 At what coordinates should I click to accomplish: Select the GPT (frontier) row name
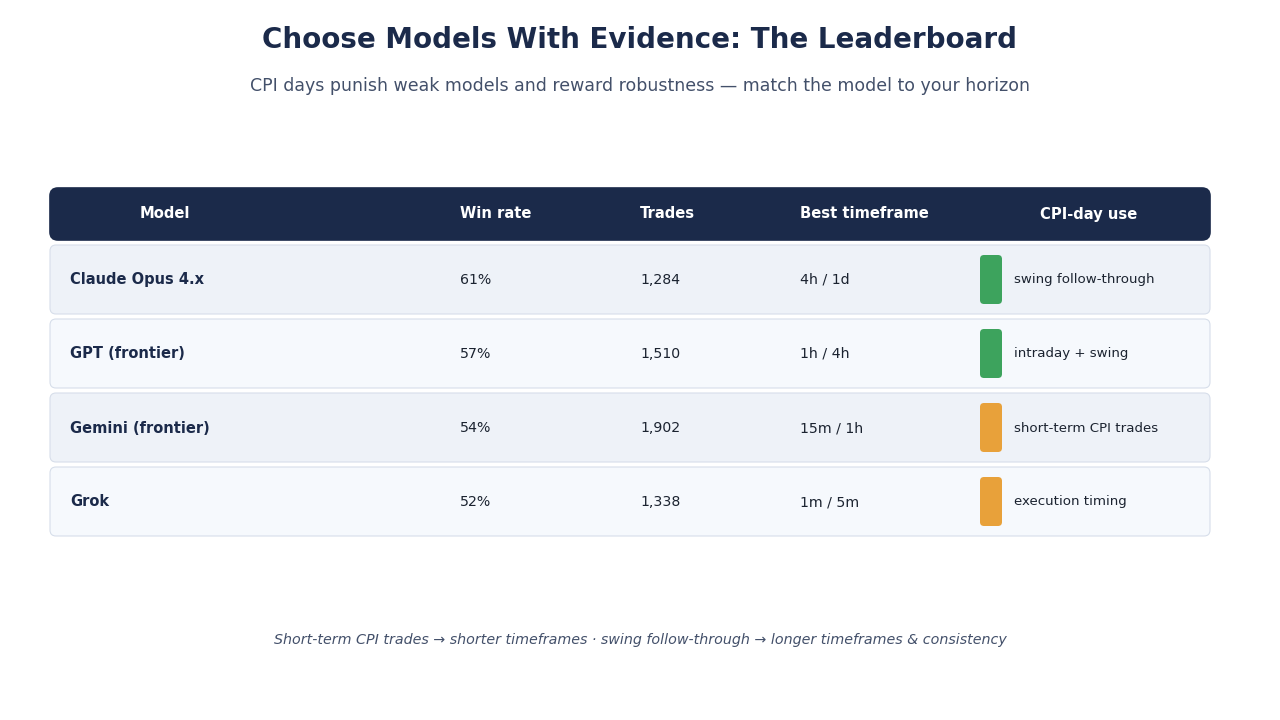click(127, 354)
